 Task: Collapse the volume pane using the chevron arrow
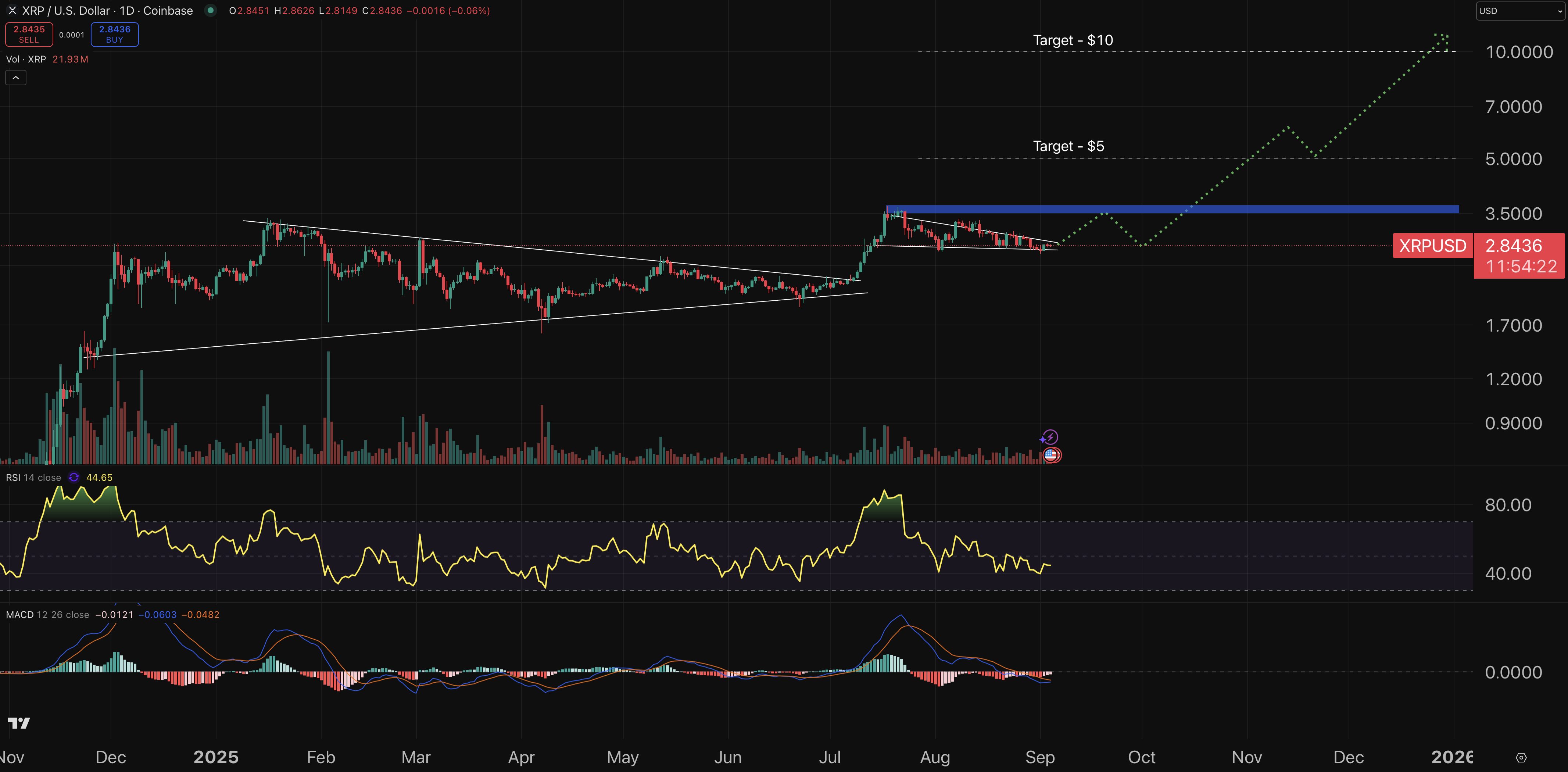click(x=15, y=77)
